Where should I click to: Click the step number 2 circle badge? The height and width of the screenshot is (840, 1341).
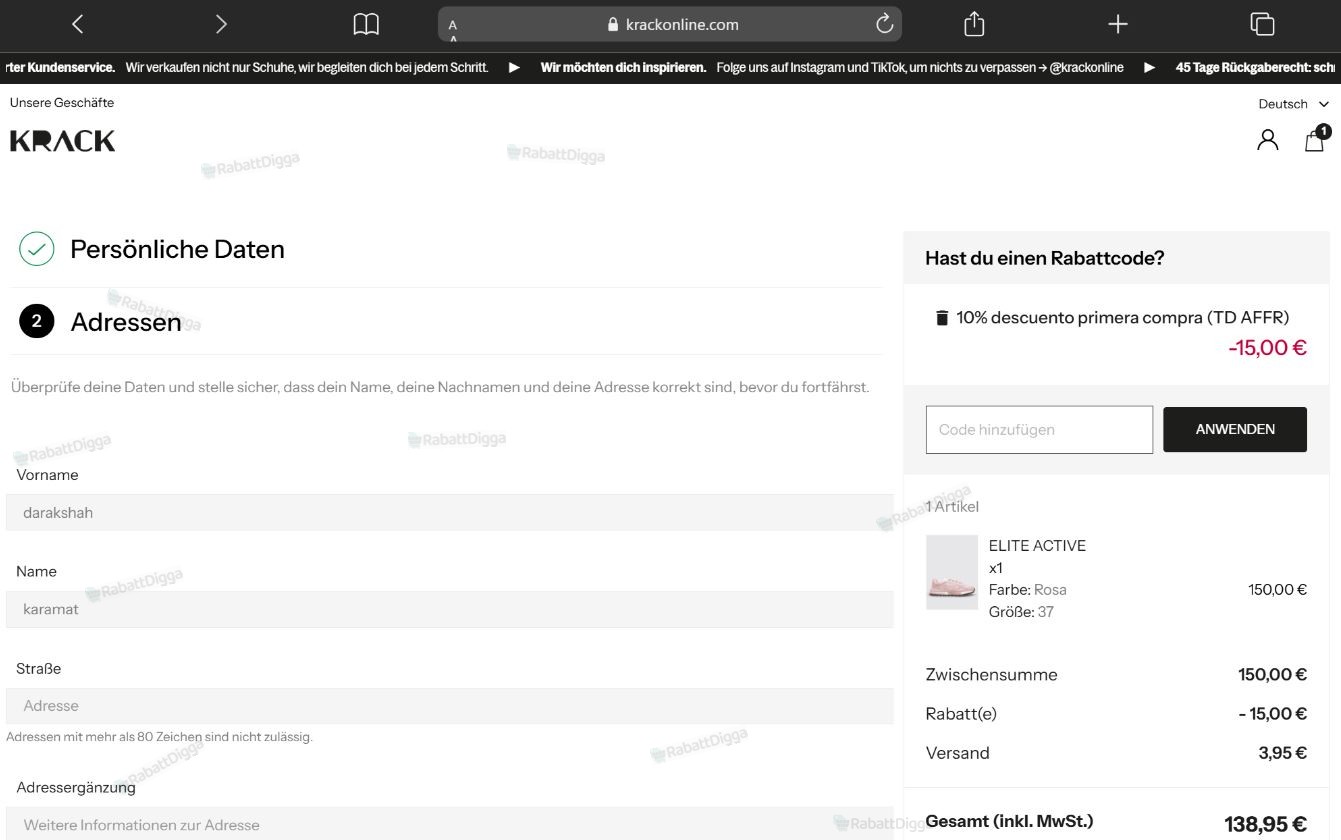point(37,321)
